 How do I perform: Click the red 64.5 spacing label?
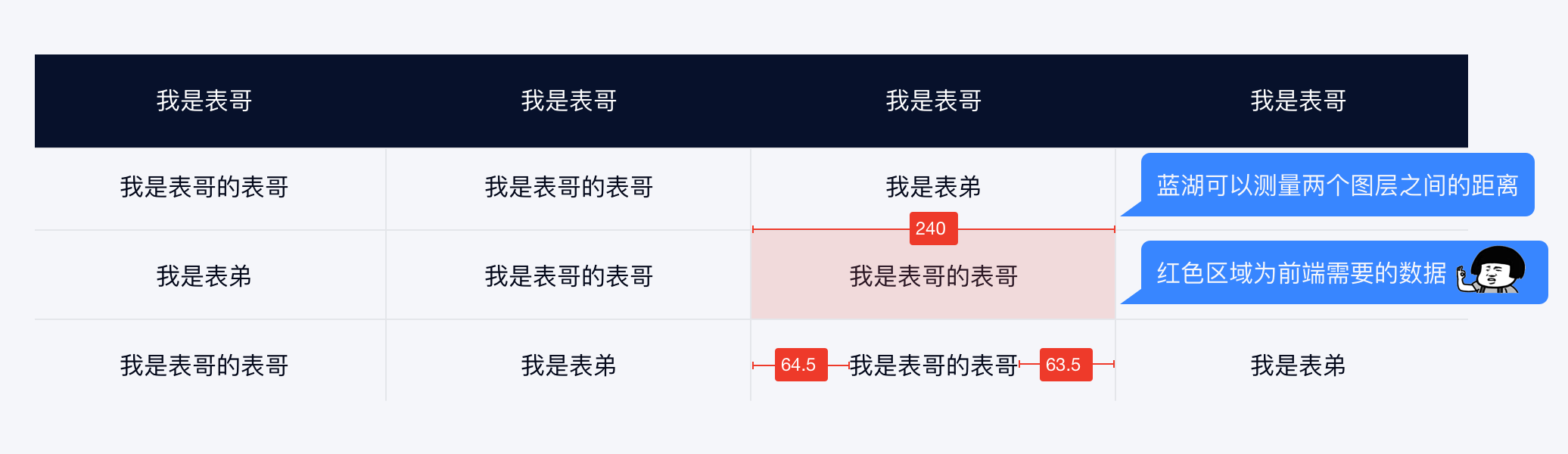[x=801, y=365]
